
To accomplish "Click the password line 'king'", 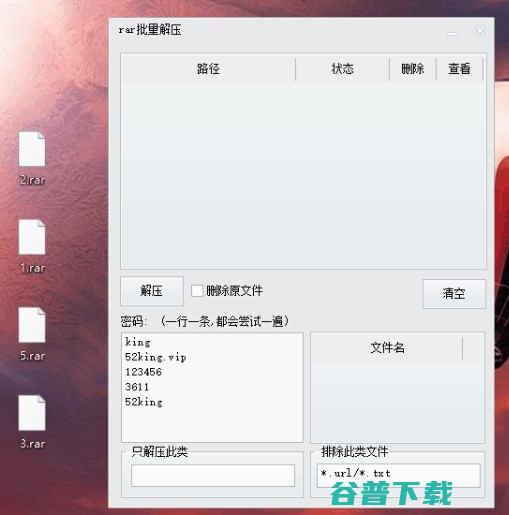I will (138, 342).
